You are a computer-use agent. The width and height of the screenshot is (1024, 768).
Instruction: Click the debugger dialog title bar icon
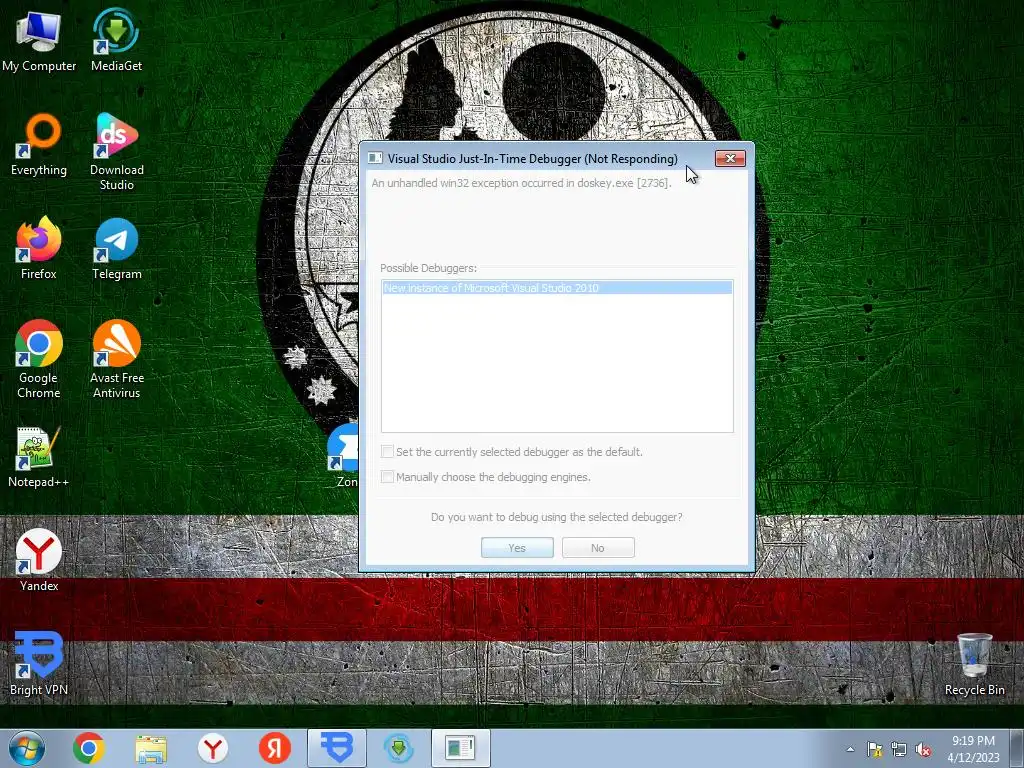[x=375, y=158]
